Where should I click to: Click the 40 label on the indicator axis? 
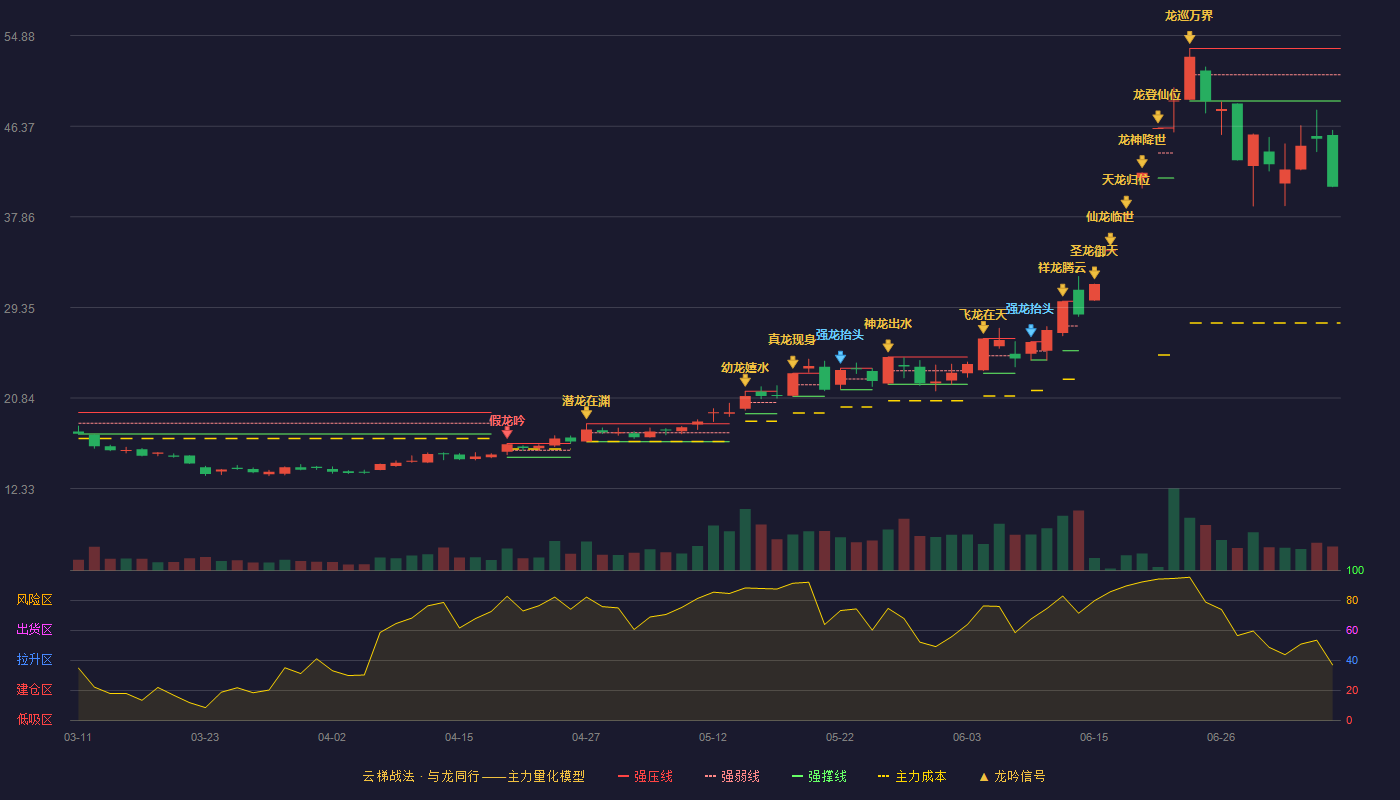tap(1352, 661)
